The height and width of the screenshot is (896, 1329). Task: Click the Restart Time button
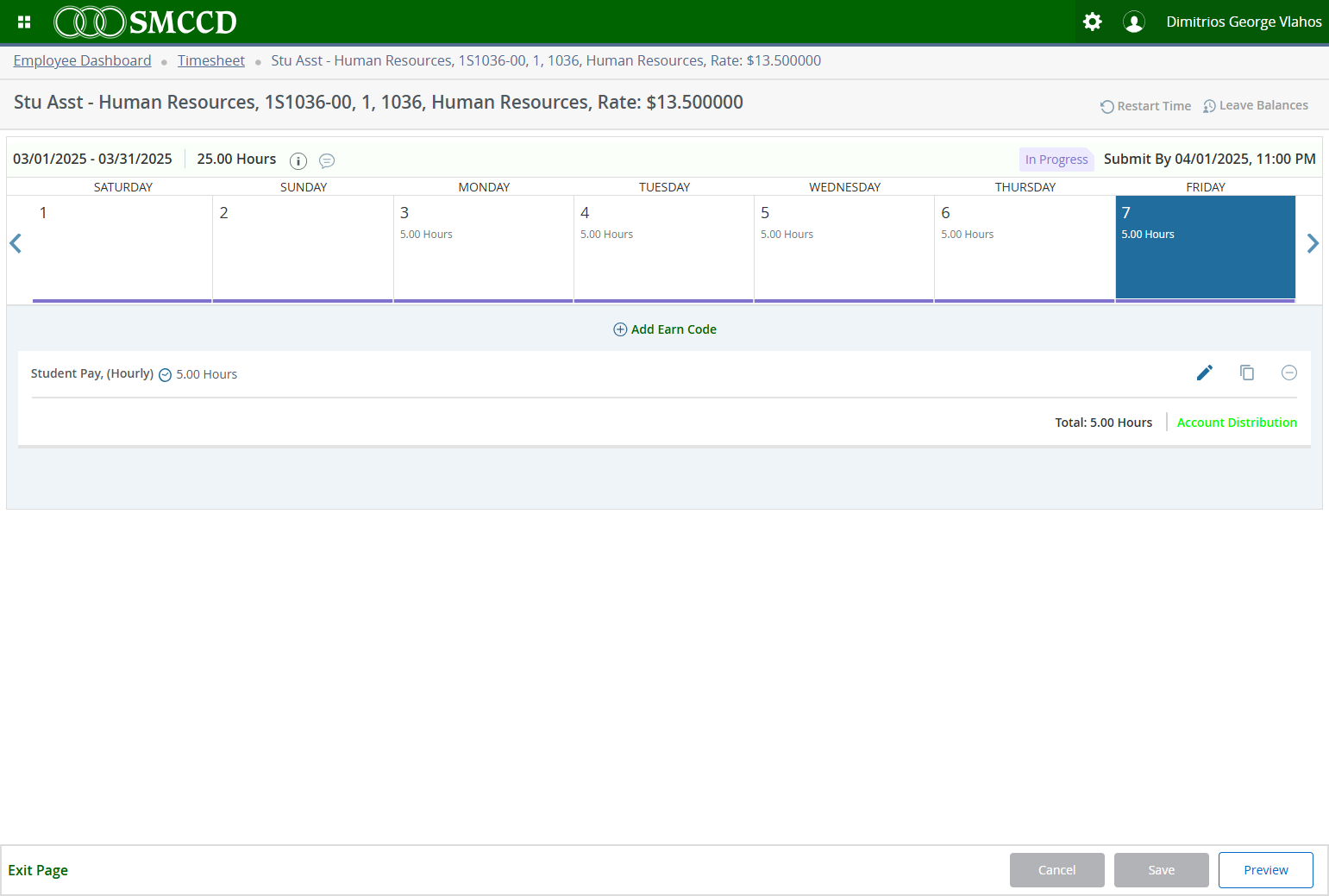[x=1145, y=106]
